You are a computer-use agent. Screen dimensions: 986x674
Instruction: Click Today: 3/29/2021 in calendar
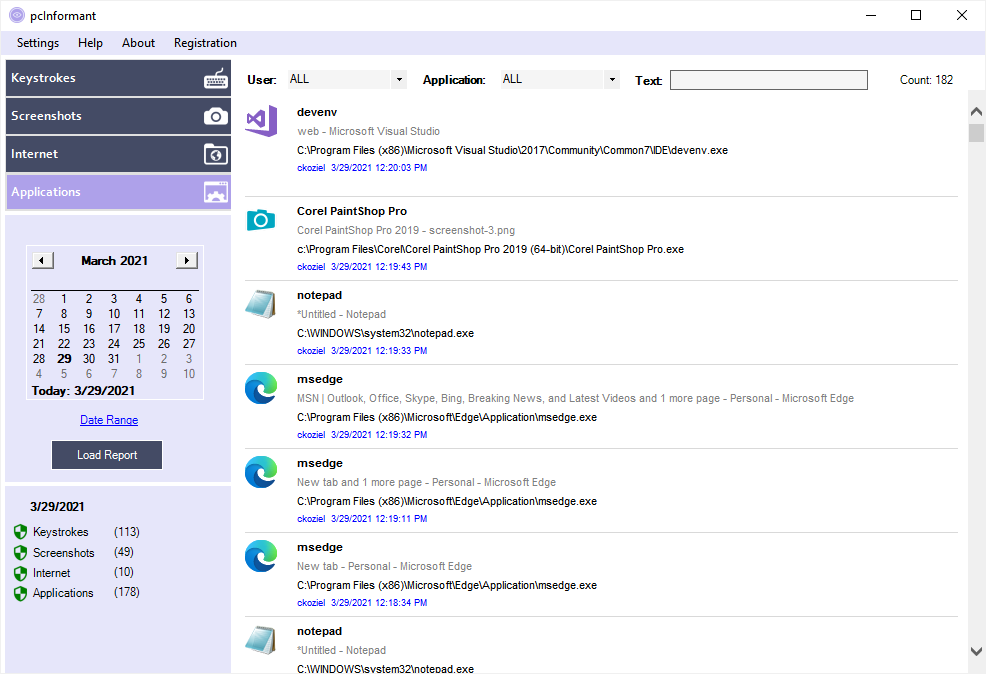coord(83,390)
